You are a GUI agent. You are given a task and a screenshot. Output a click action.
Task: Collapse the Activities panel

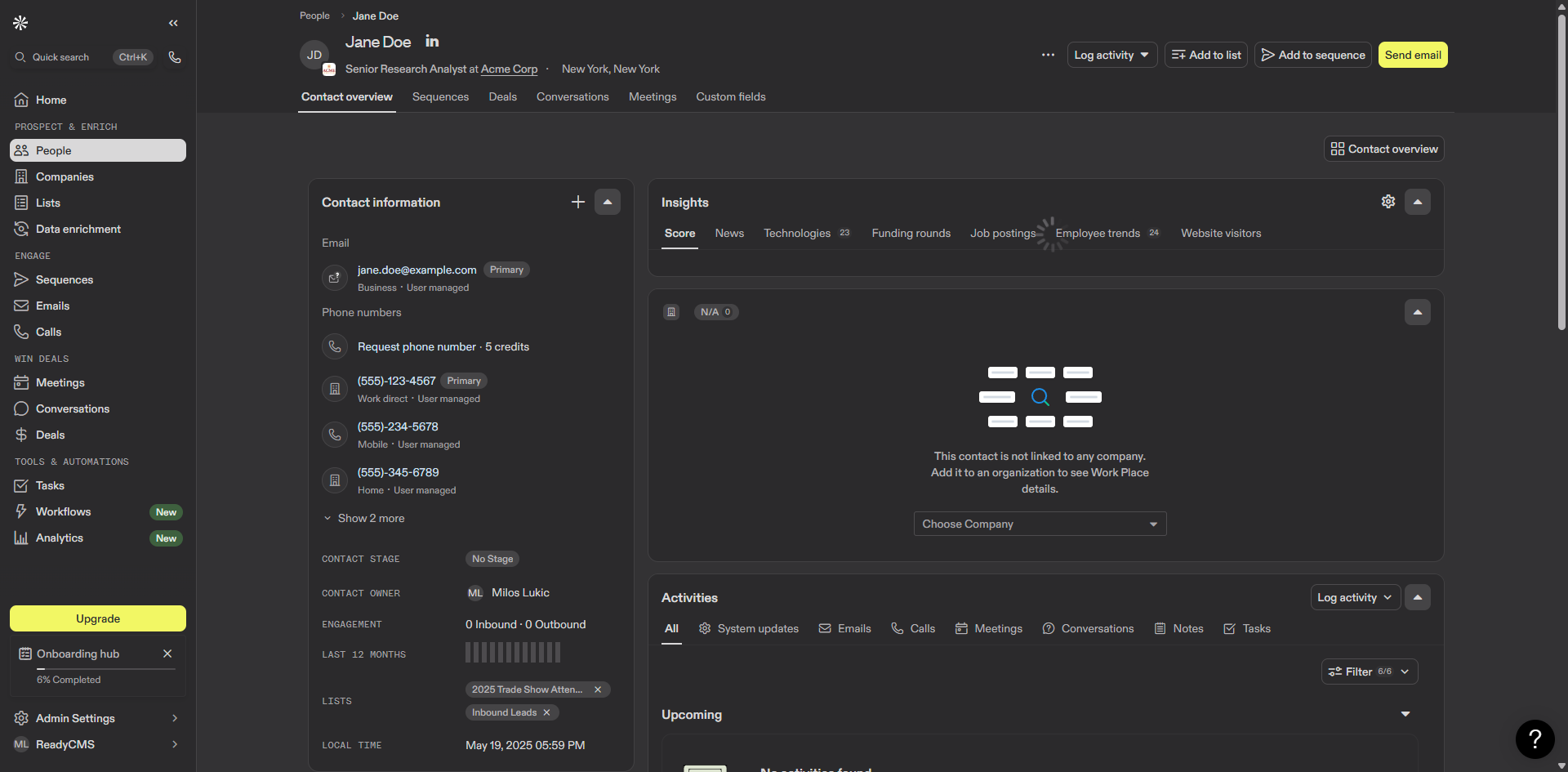pos(1418,597)
